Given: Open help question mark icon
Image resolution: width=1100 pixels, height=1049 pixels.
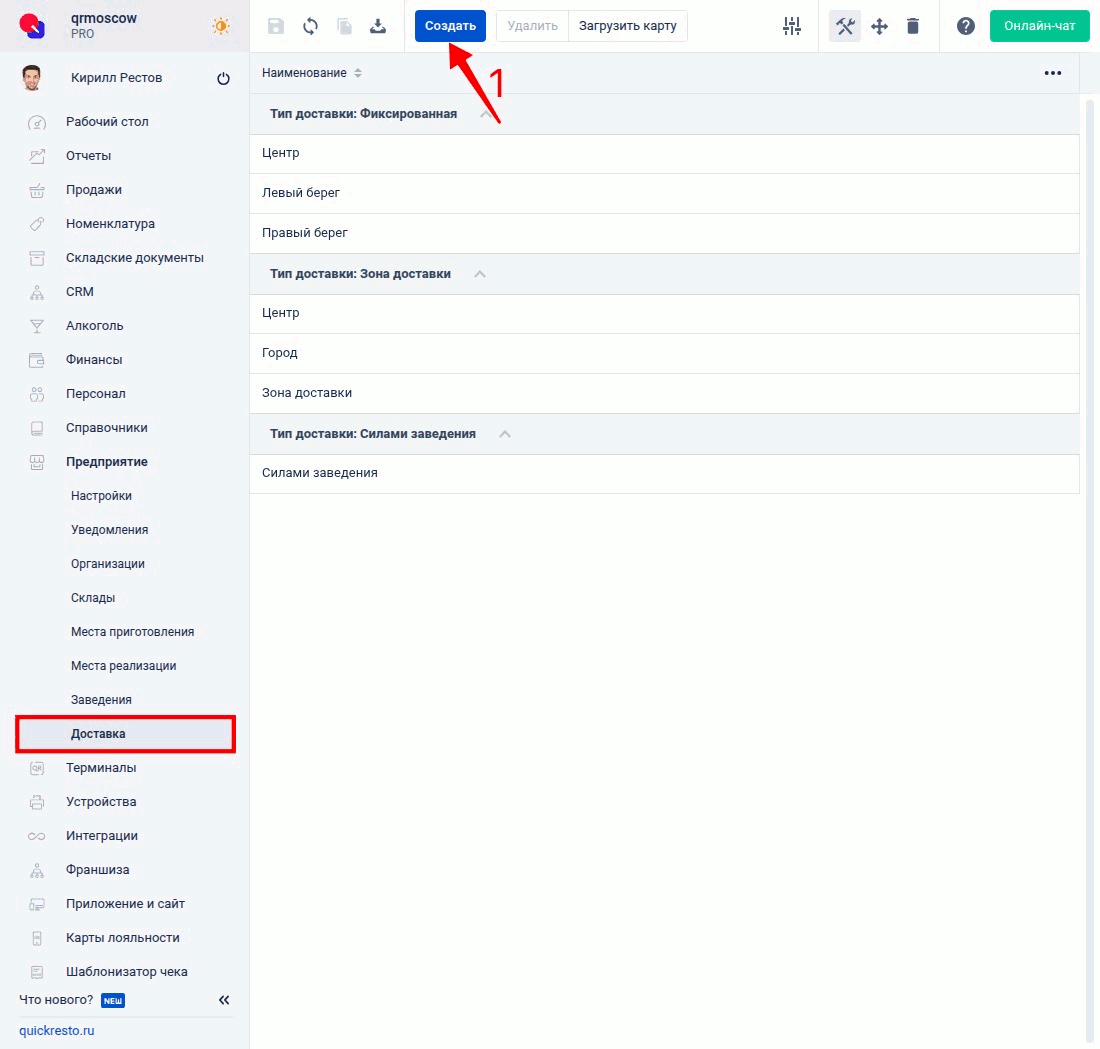Looking at the screenshot, I should tap(966, 26).
